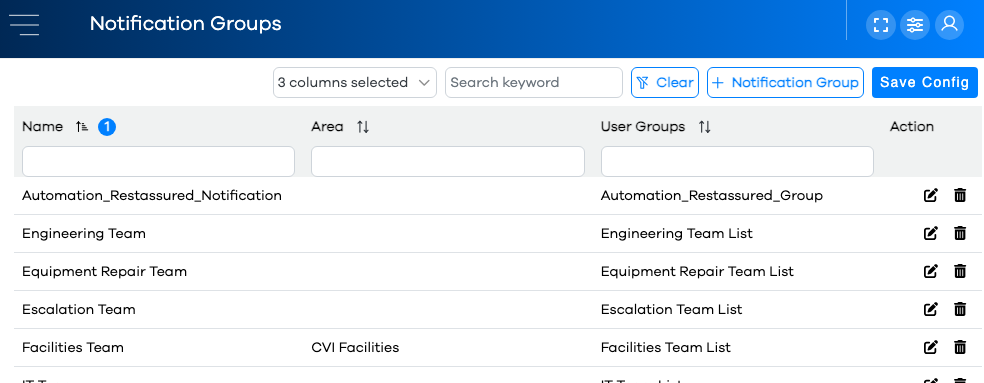Click the sort order badge showing 1
This screenshot has height=383, width=984.
tap(107, 127)
